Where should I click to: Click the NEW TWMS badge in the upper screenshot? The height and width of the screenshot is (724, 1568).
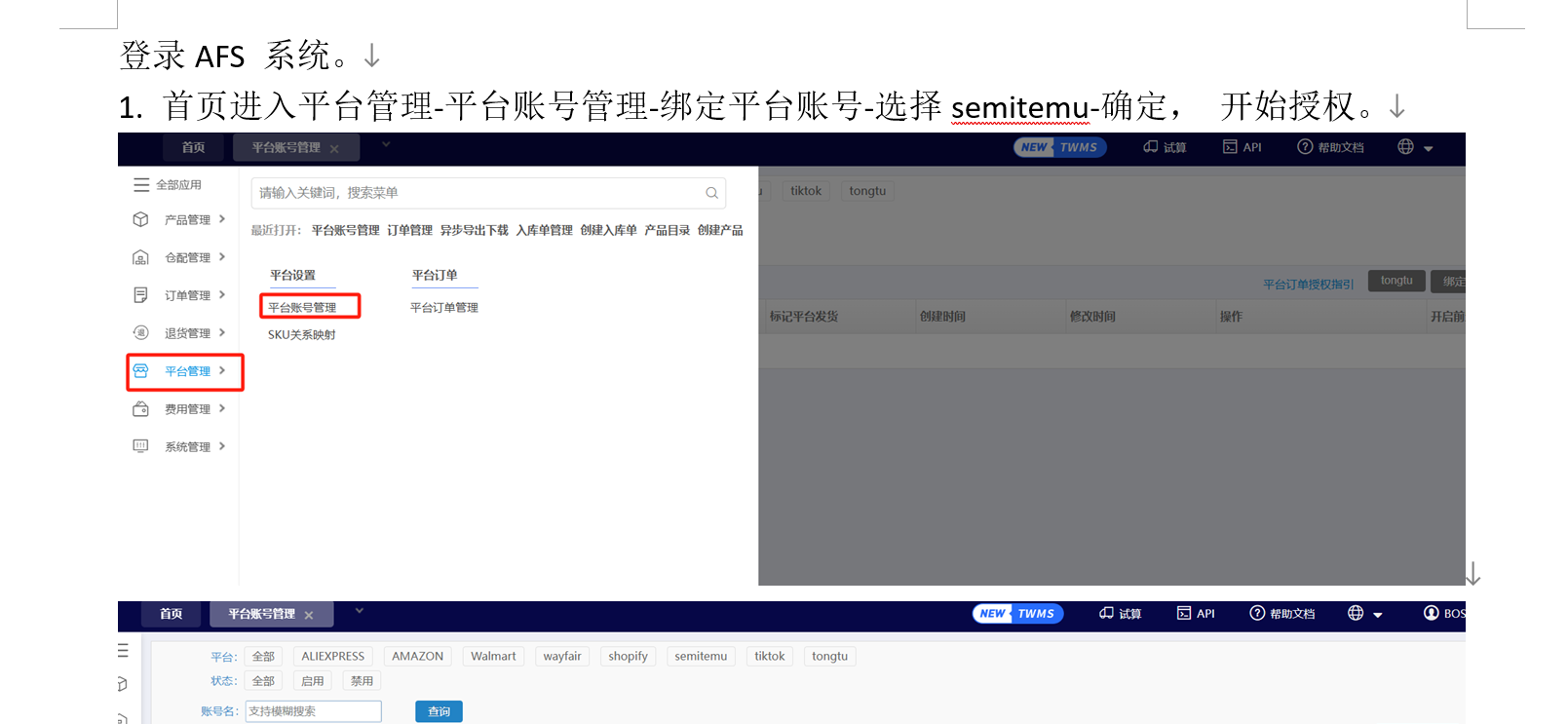point(1060,147)
